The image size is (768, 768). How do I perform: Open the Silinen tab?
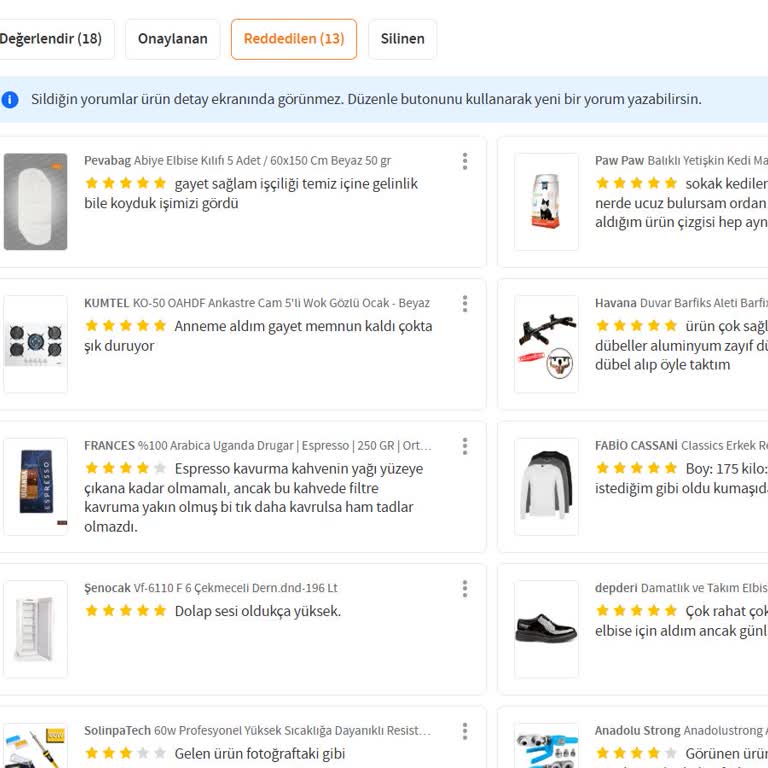[402, 39]
